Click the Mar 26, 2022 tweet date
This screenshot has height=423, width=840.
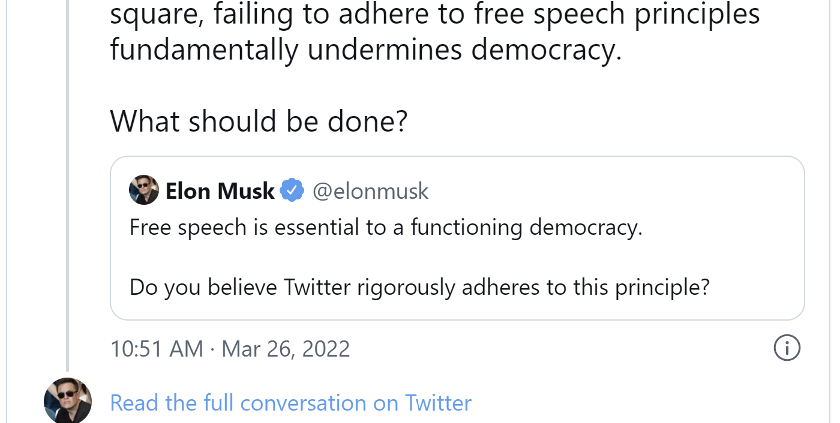[285, 349]
